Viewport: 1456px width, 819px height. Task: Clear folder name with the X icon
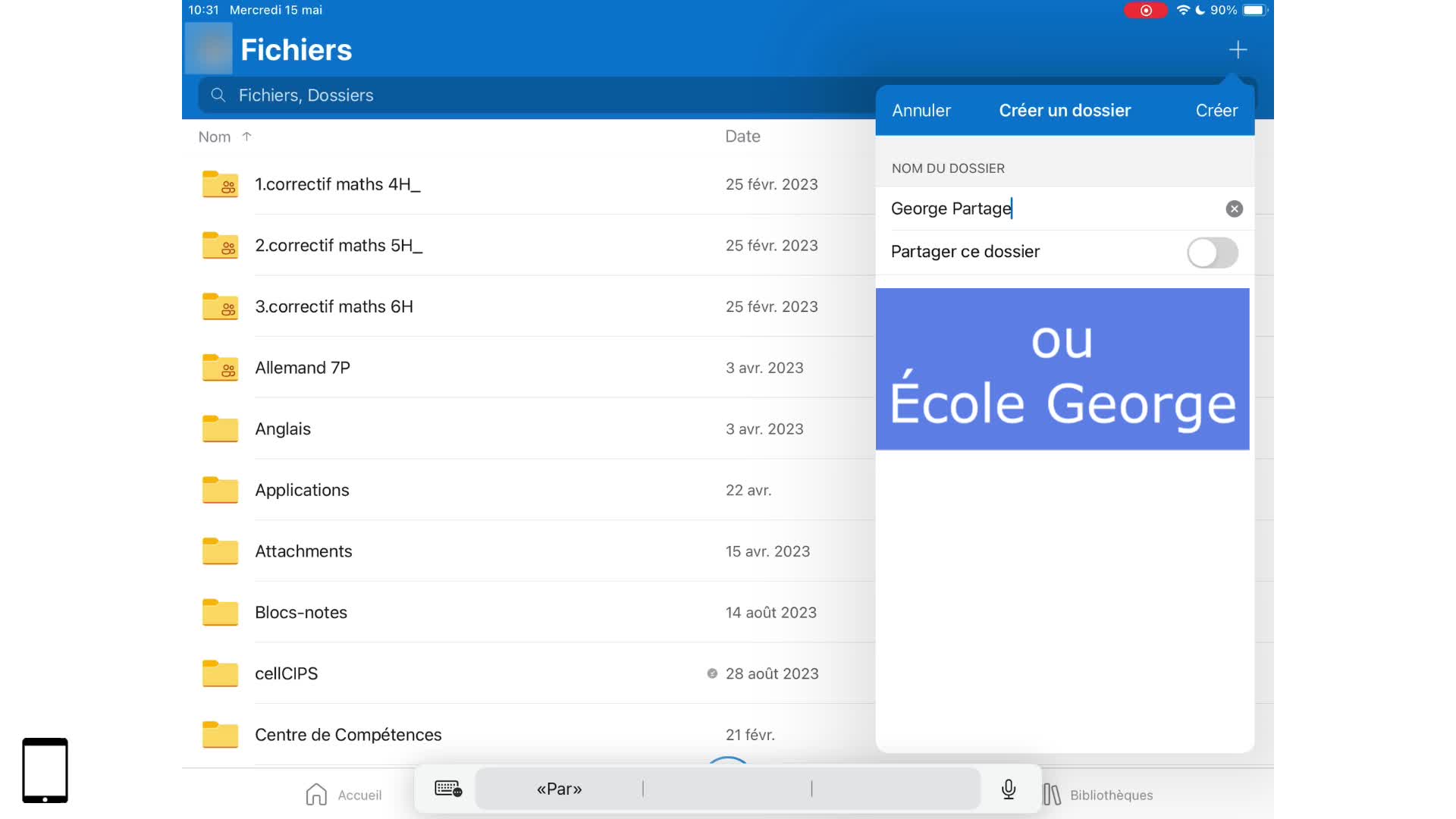click(x=1234, y=209)
